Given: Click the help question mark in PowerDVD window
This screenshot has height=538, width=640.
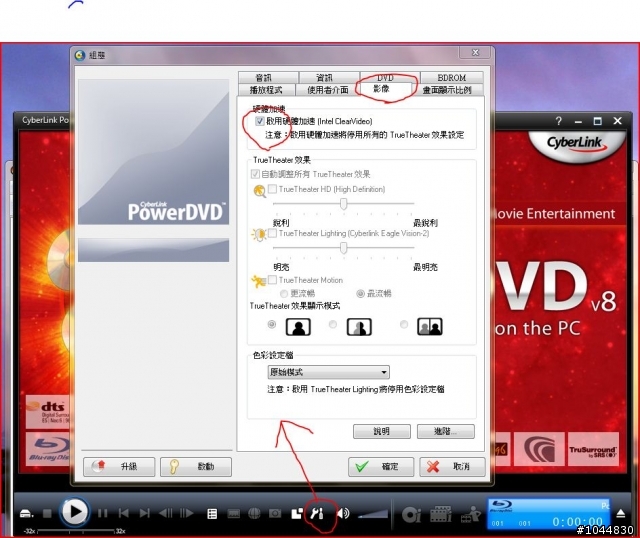Looking at the screenshot, I should [x=558, y=121].
